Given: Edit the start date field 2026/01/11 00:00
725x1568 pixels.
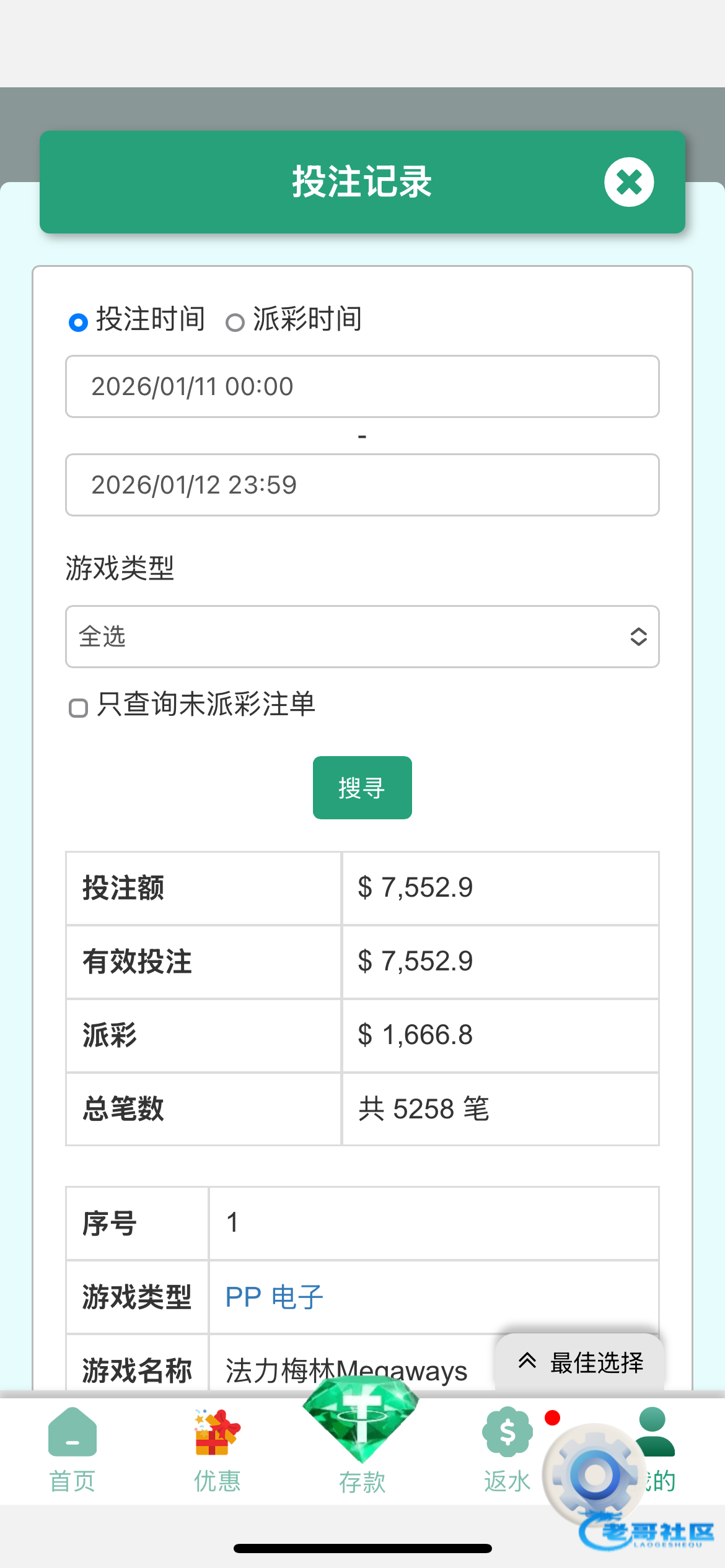Looking at the screenshot, I should tap(362, 386).
